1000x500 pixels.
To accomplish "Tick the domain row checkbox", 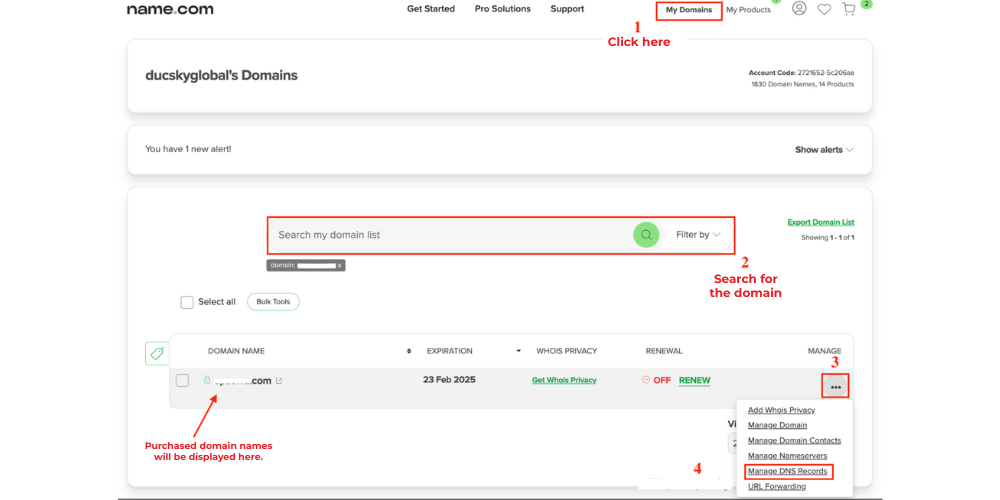I will [x=182, y=380].
